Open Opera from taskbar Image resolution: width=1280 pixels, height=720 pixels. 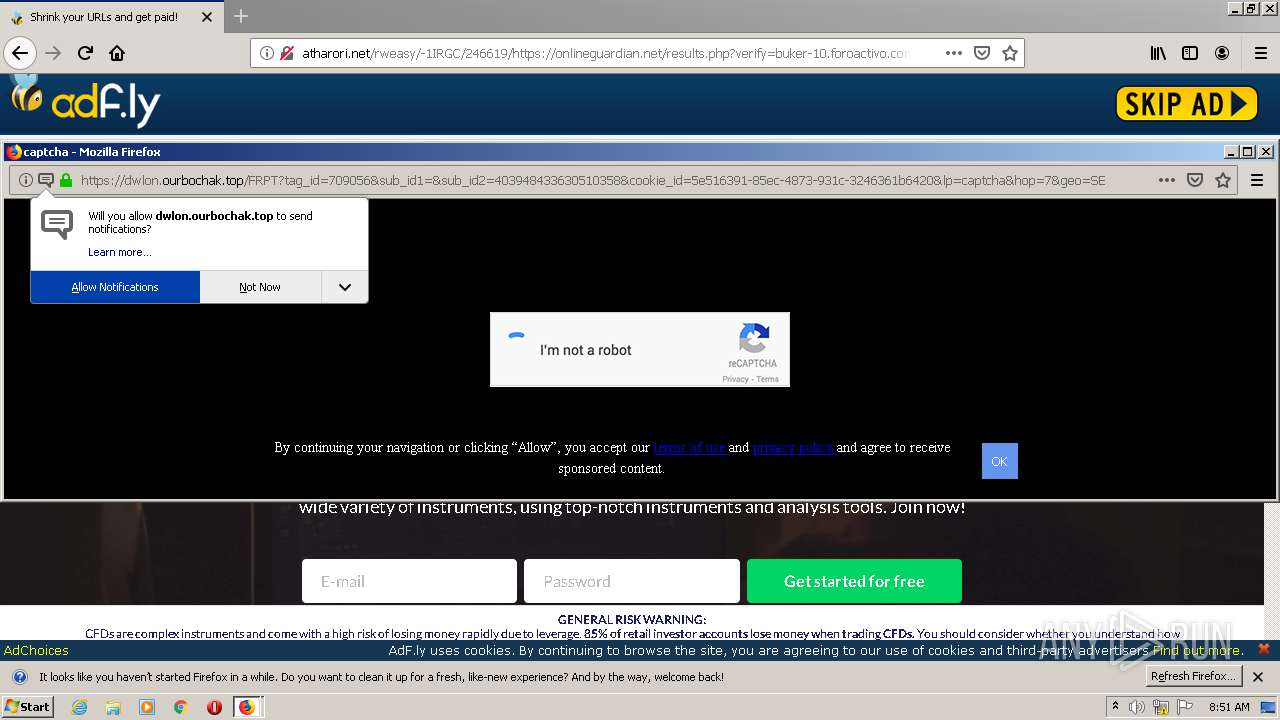pos(214,707)
